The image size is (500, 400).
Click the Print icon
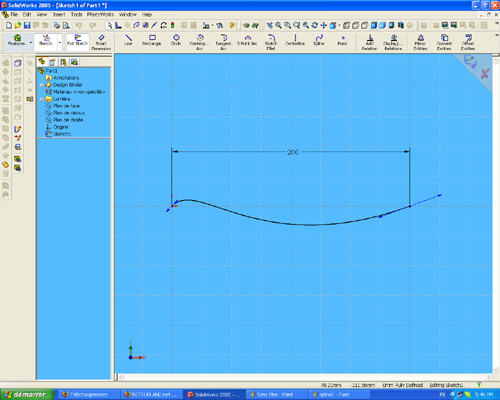tap(57, 25)
